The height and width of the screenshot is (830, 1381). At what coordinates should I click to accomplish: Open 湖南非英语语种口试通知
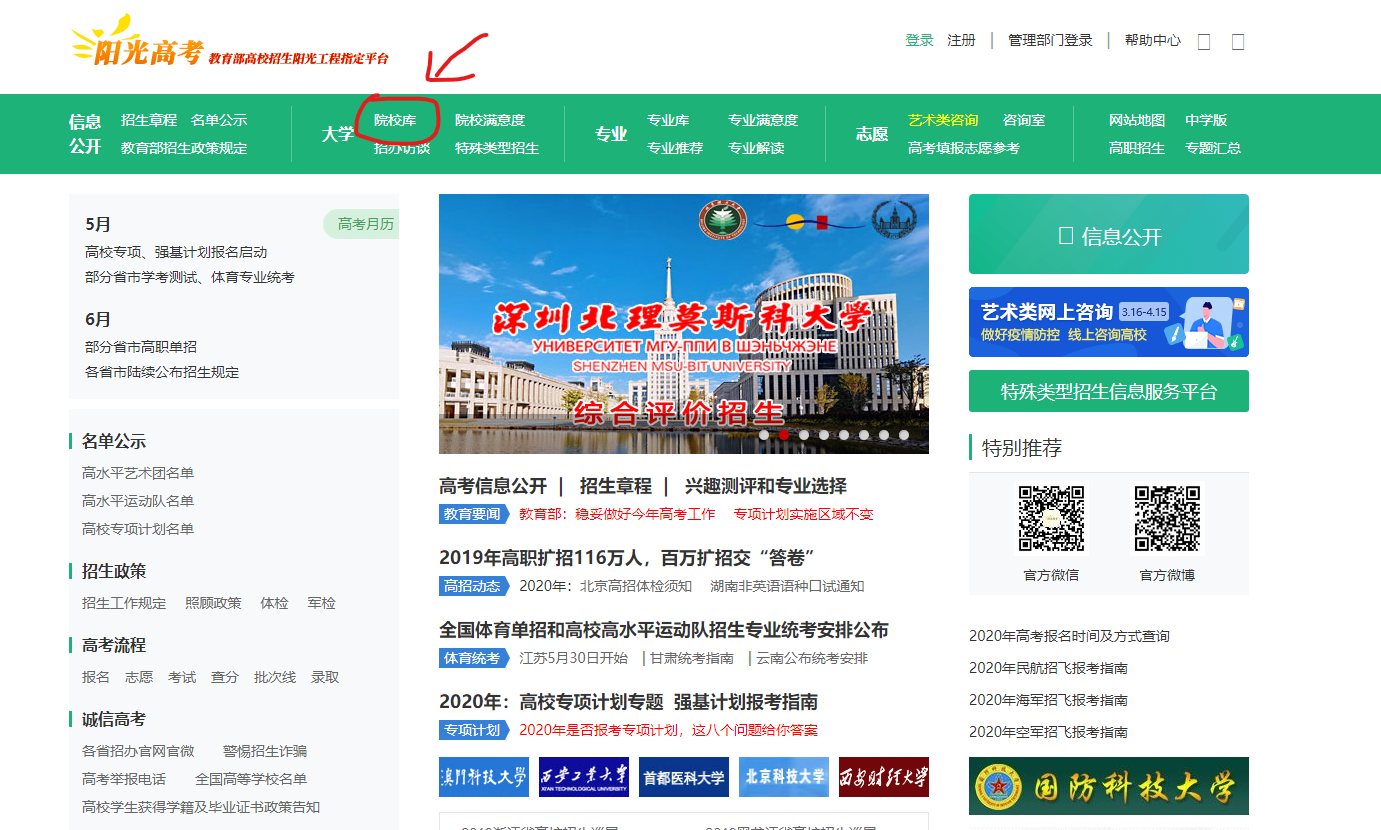(787, 586)
